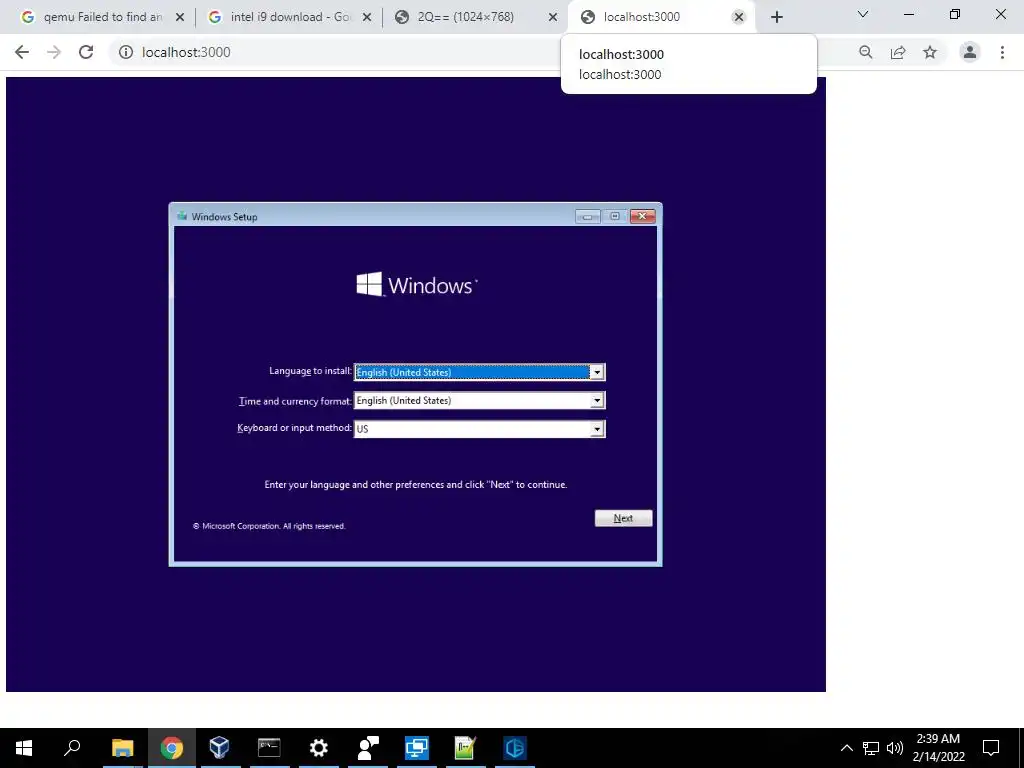The height and width of the screenshot is (768, 1024).
Task: Open the clock showing 2:39 AM
Action: click(938, 748)
